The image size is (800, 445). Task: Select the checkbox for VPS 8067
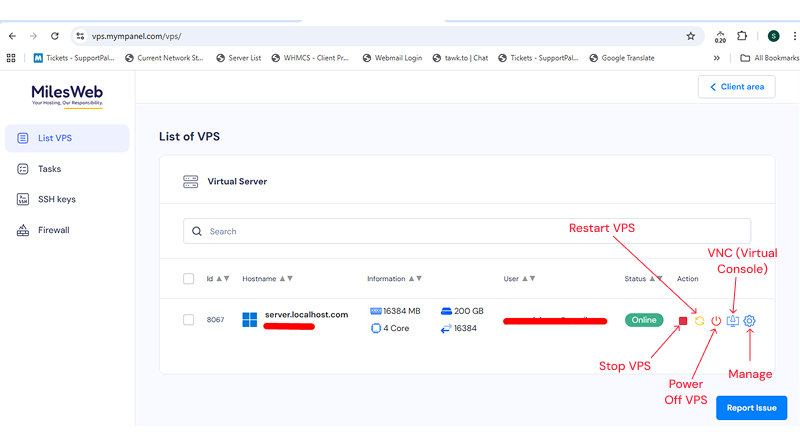(x=189, y=320)
